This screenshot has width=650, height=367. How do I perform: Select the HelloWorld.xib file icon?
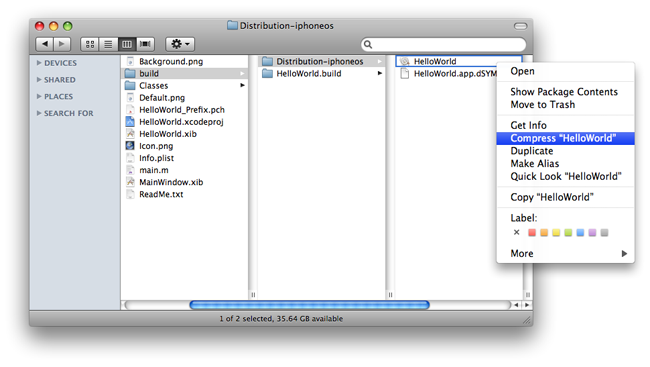click(x=130, y=134)
